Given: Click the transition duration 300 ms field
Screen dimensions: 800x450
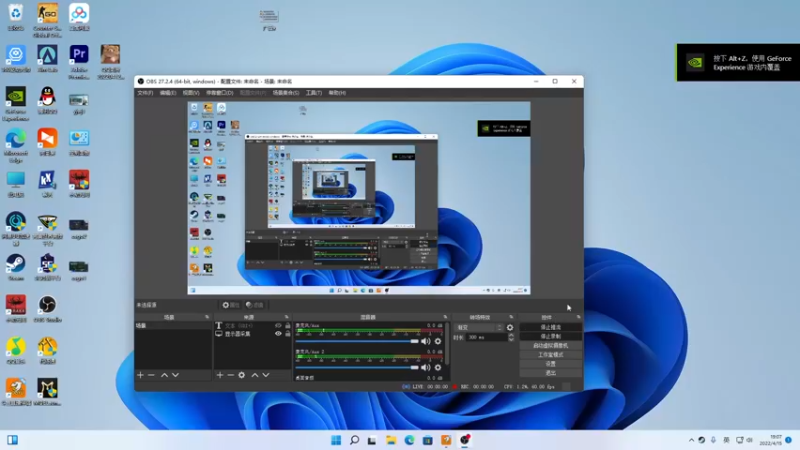Looking at the screenshot, I should 485,337.
